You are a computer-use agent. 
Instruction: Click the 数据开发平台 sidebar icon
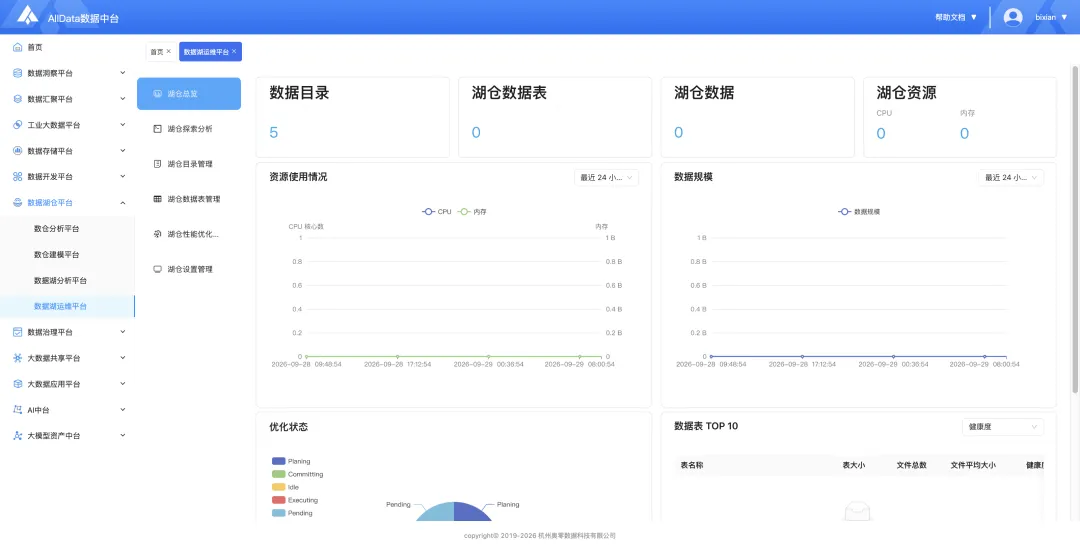18,176
